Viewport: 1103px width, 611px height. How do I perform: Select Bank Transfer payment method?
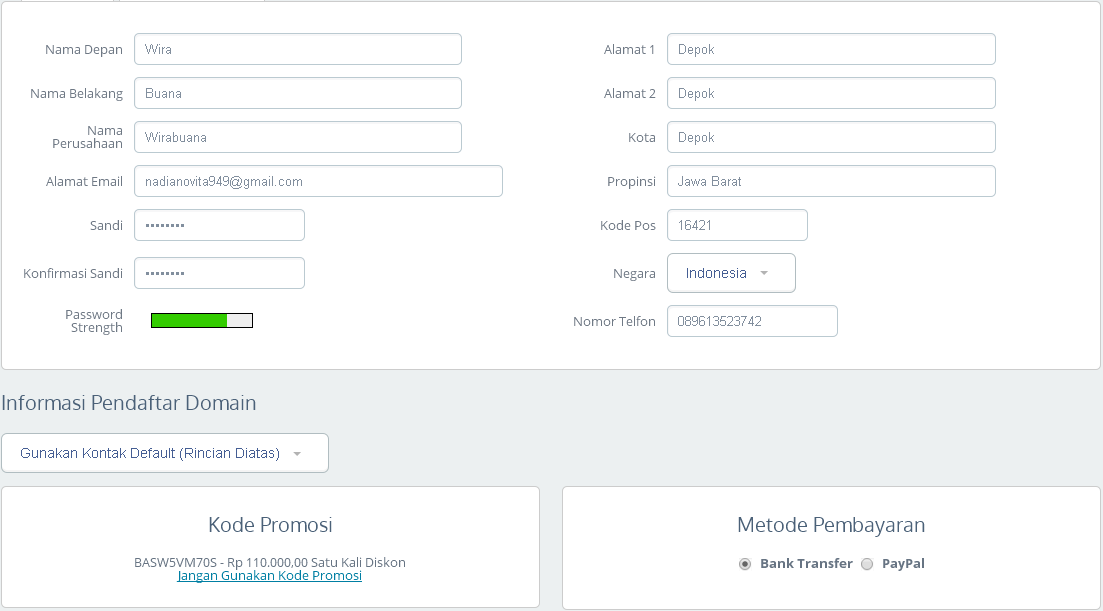[x=745, y=564]
